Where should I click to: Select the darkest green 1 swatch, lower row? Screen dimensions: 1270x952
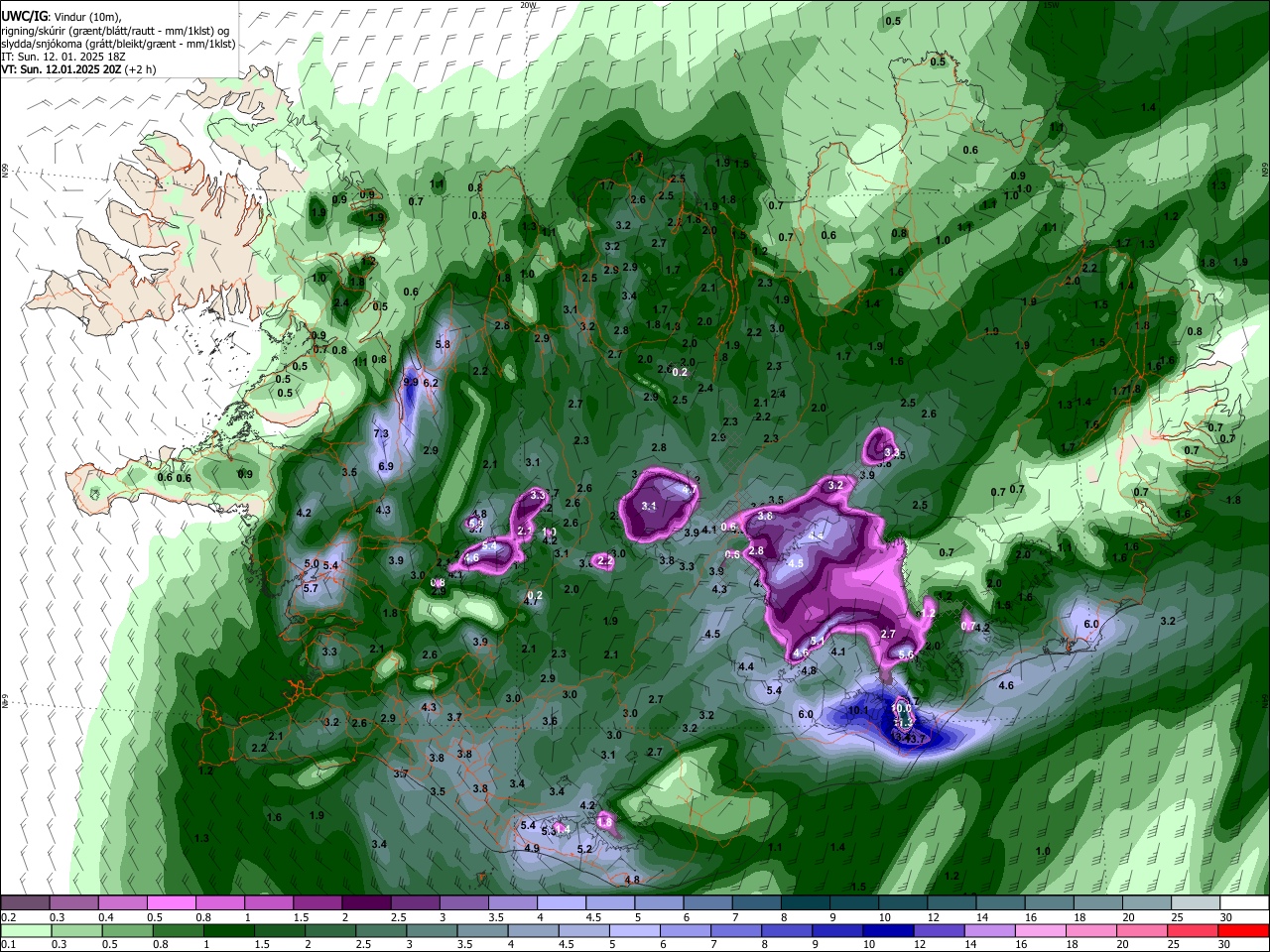(x=228, y=930)
